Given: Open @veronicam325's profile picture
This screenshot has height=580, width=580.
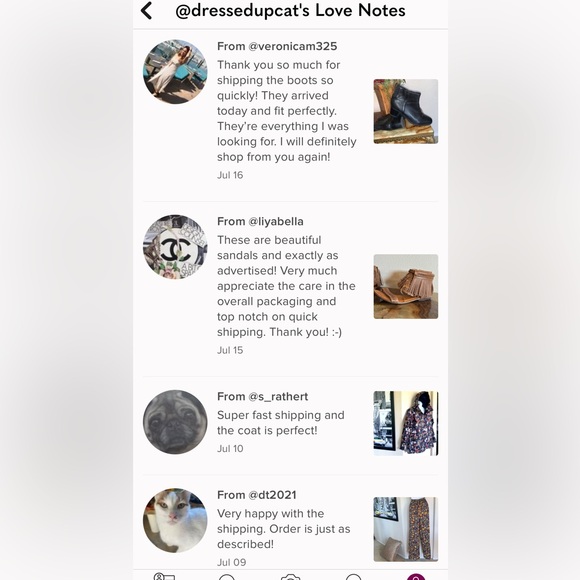Looking at the screenshot, I should [175, 72].
